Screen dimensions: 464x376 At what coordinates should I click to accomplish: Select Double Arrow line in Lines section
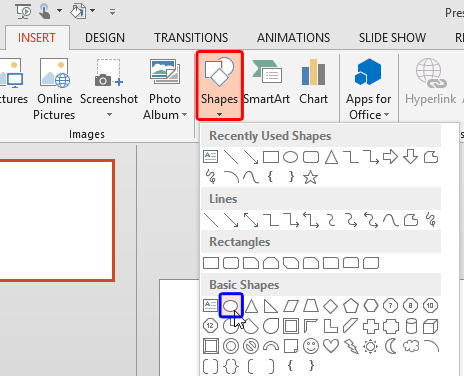[x=251, y=220]
